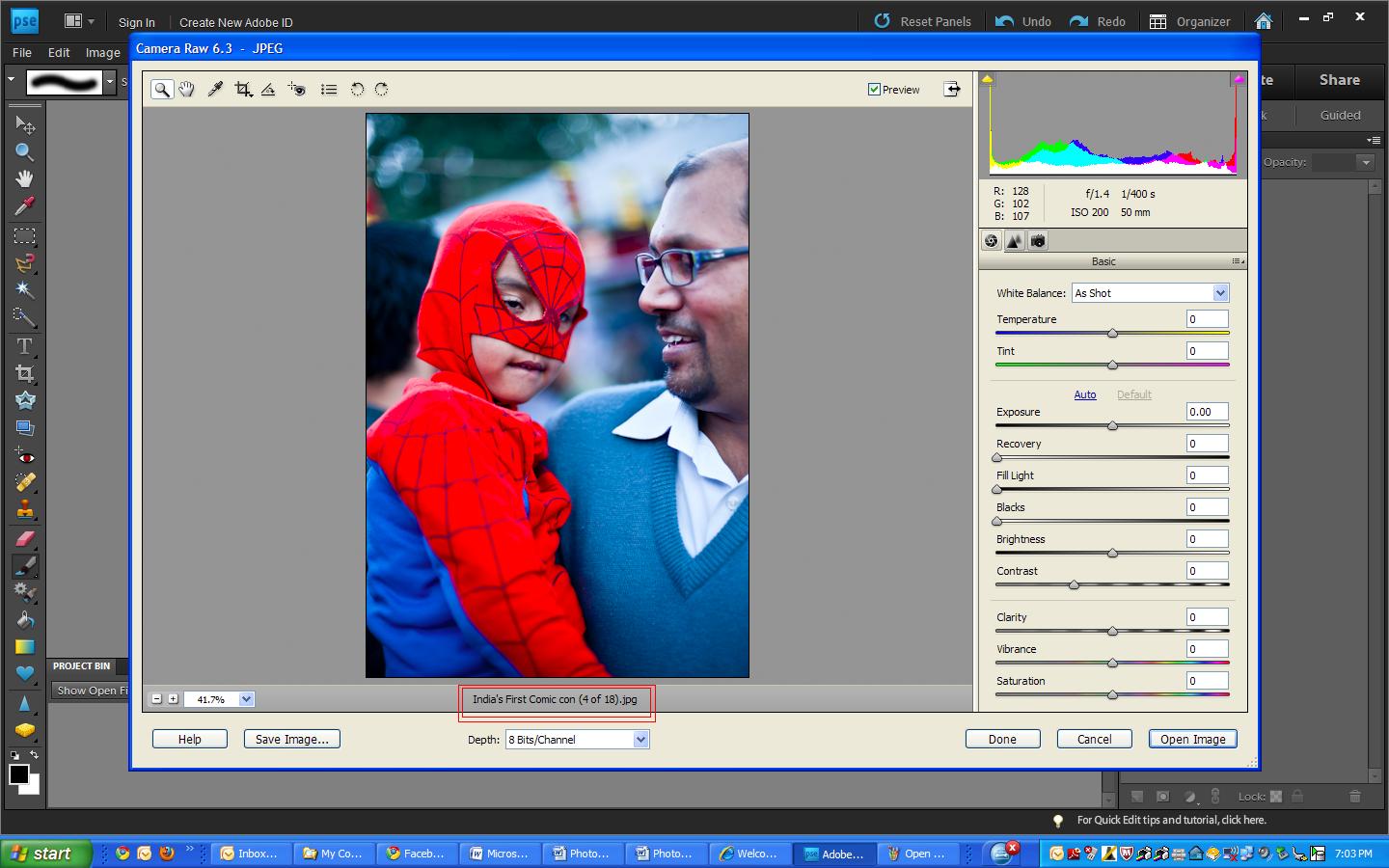1389x868 pixels.
Task: Toggle shadow clipping warning in histogram
Action: (x=988, y=79)
